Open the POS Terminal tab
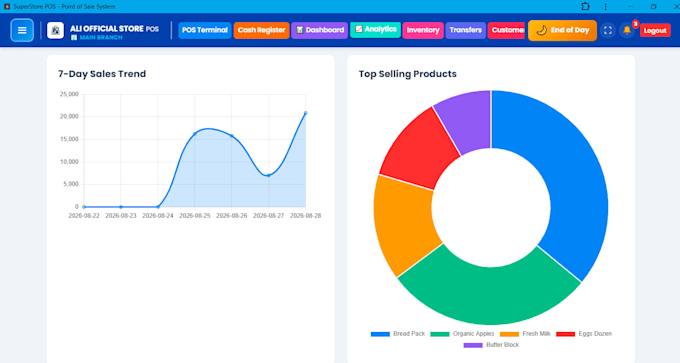680x363 pixels. click(205, 30)
